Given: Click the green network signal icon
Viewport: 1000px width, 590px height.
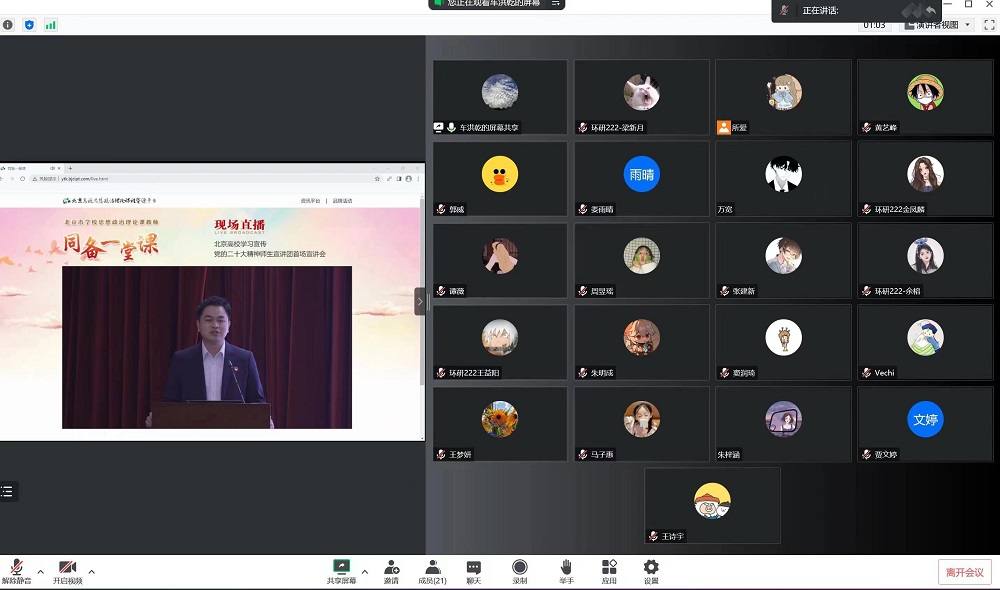Looking at the screenshot, I should tap(50, 24).
